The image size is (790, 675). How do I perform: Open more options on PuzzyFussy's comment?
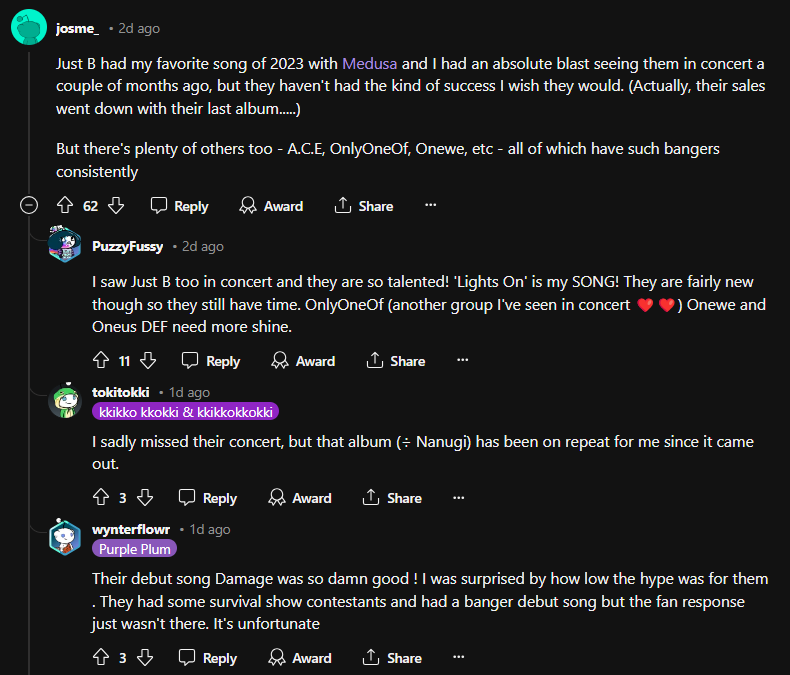pyautogui.click(x=463, y=360)
